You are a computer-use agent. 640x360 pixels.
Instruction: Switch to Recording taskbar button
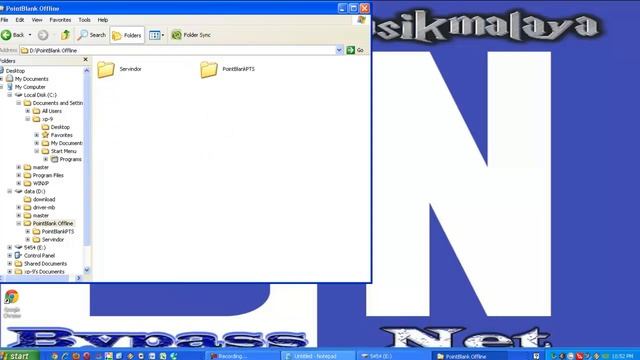pos(242,356)
